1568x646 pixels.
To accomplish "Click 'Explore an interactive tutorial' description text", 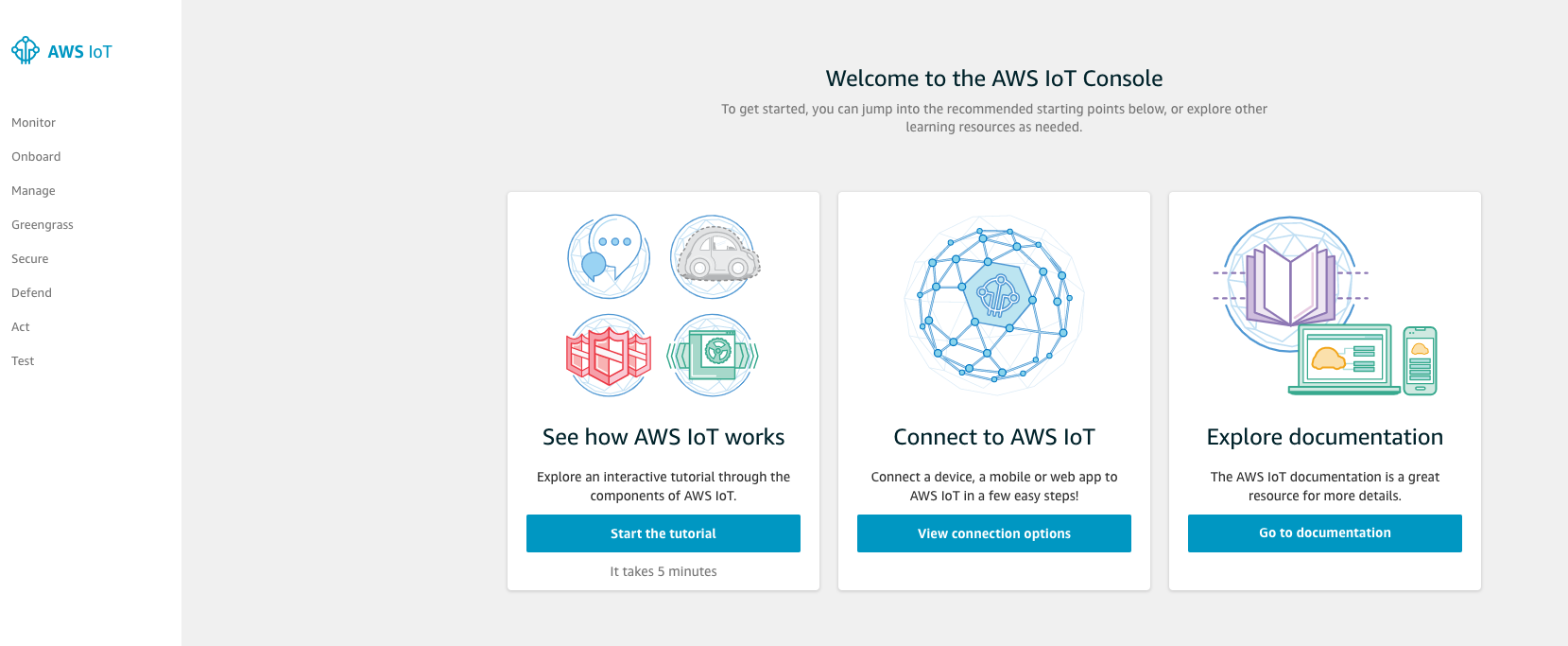I will tap(663, 486).
